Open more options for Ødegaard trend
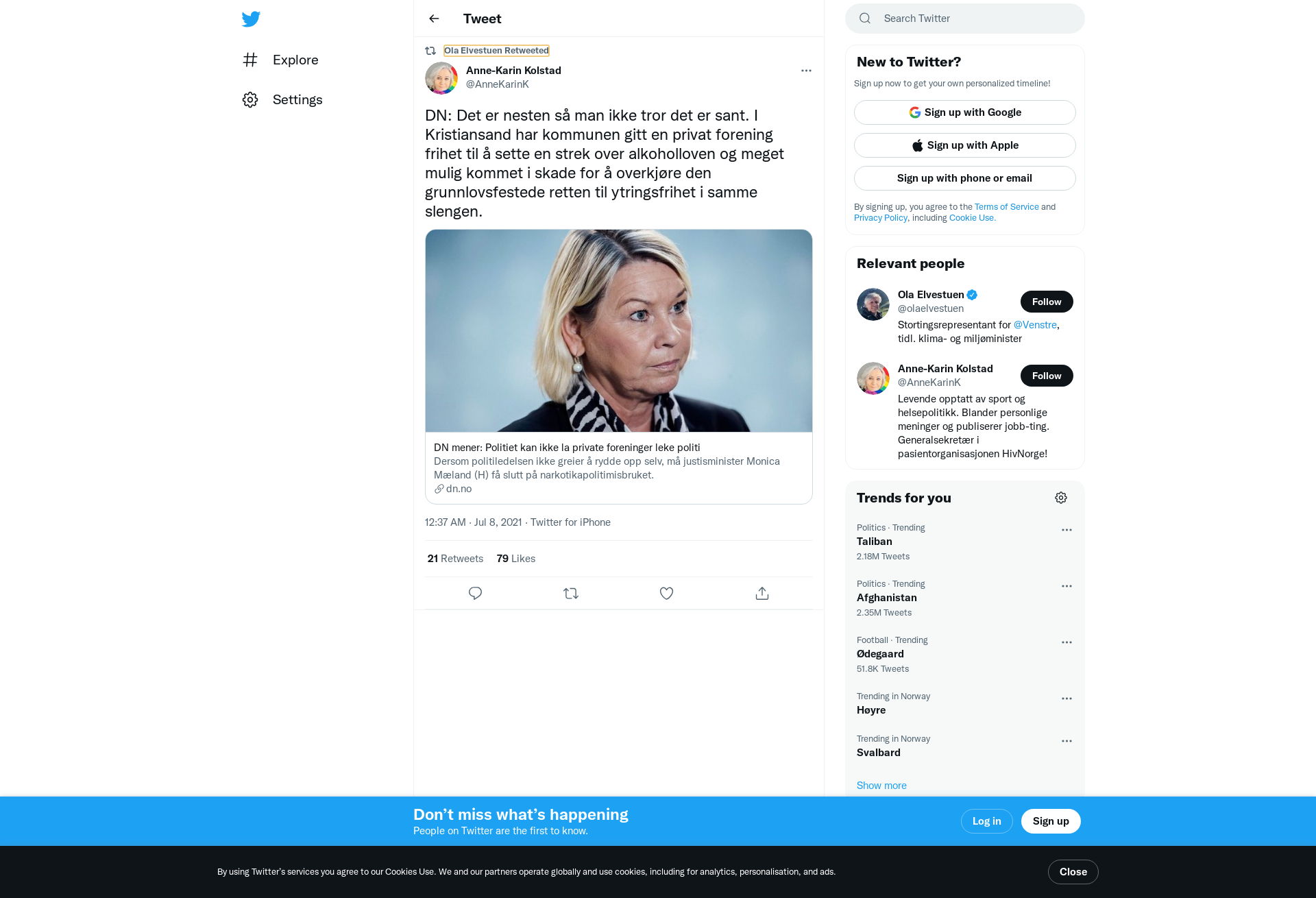1316x898 pixels. tap(1067, 642)
